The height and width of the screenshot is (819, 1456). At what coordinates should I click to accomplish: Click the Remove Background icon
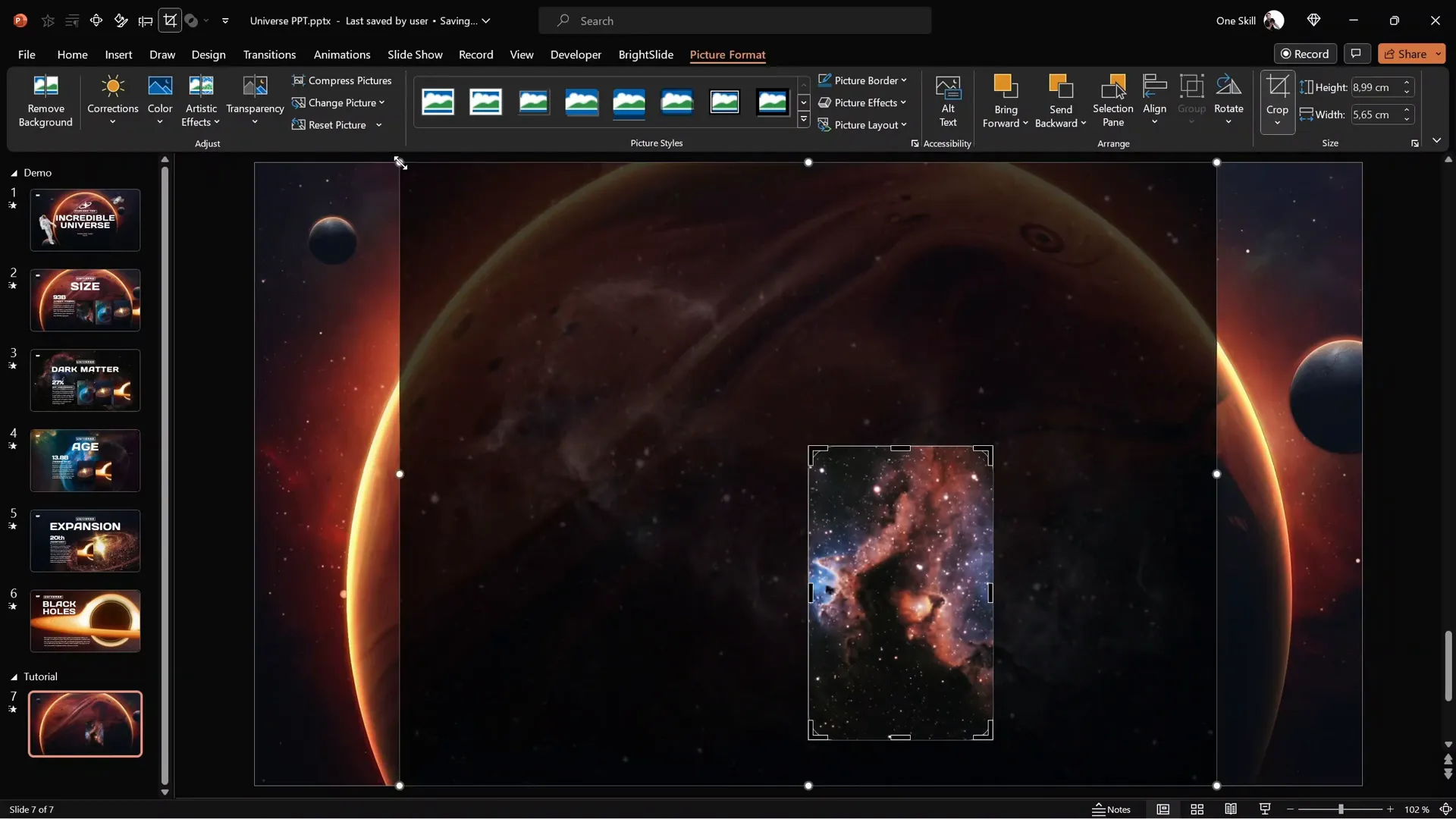click(45, 86)
